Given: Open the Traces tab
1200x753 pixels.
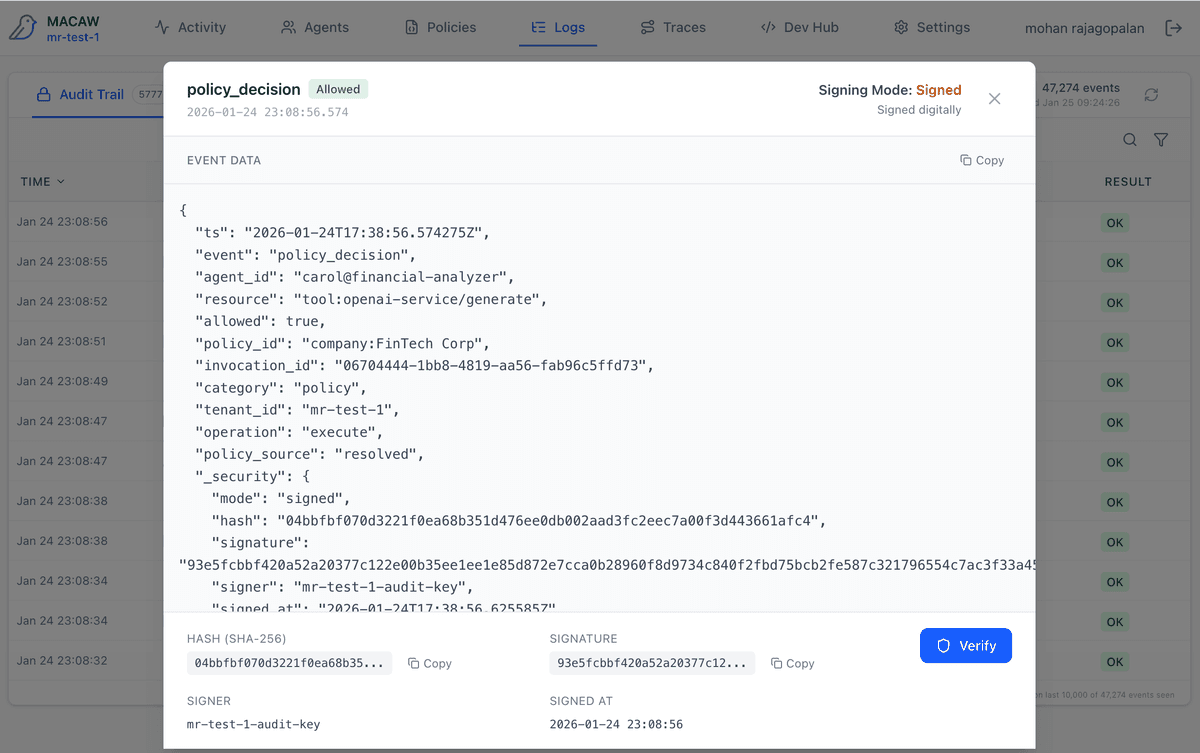Looking at the screenshot, I should click(673, 27).
